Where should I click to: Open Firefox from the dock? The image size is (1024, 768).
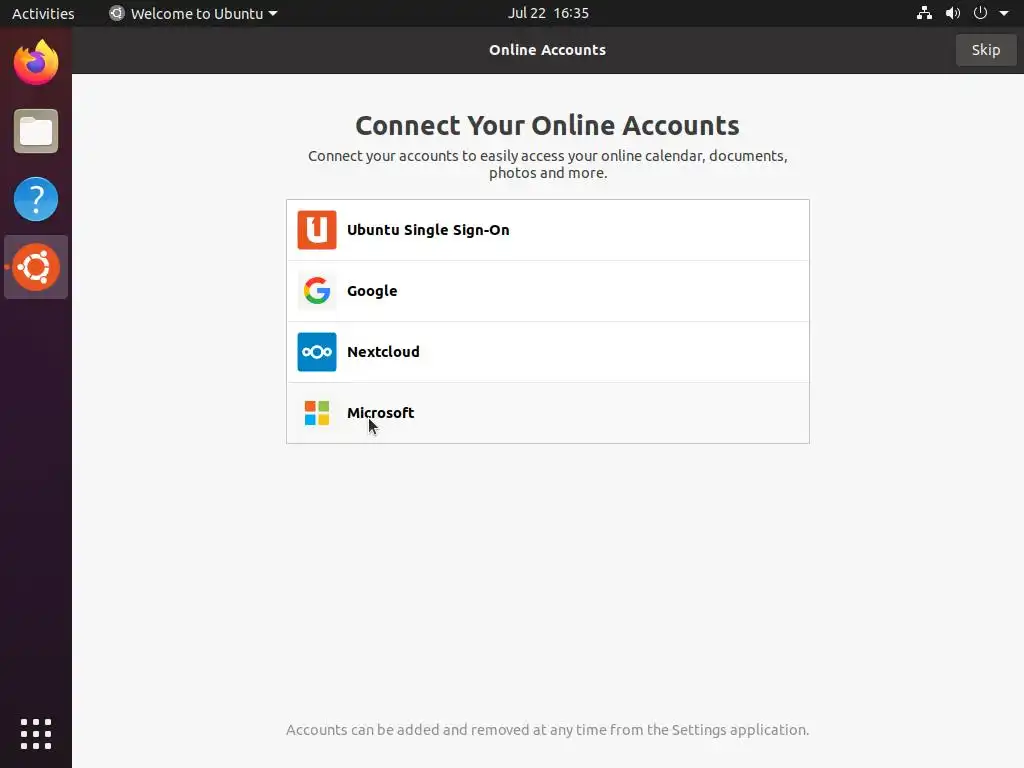pos(36,63)
